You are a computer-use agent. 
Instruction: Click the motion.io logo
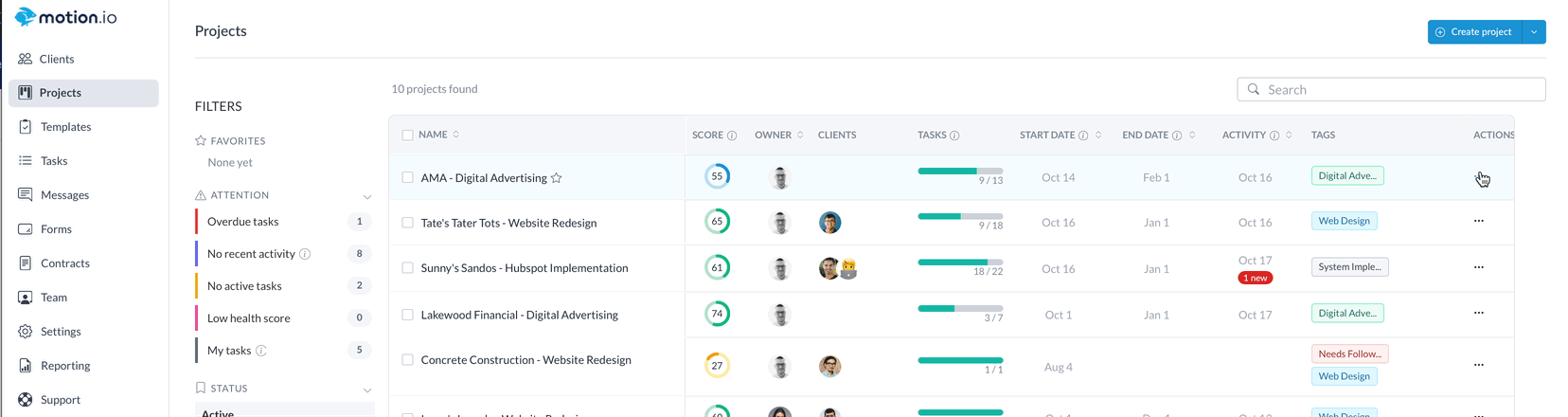coord(66,17)
